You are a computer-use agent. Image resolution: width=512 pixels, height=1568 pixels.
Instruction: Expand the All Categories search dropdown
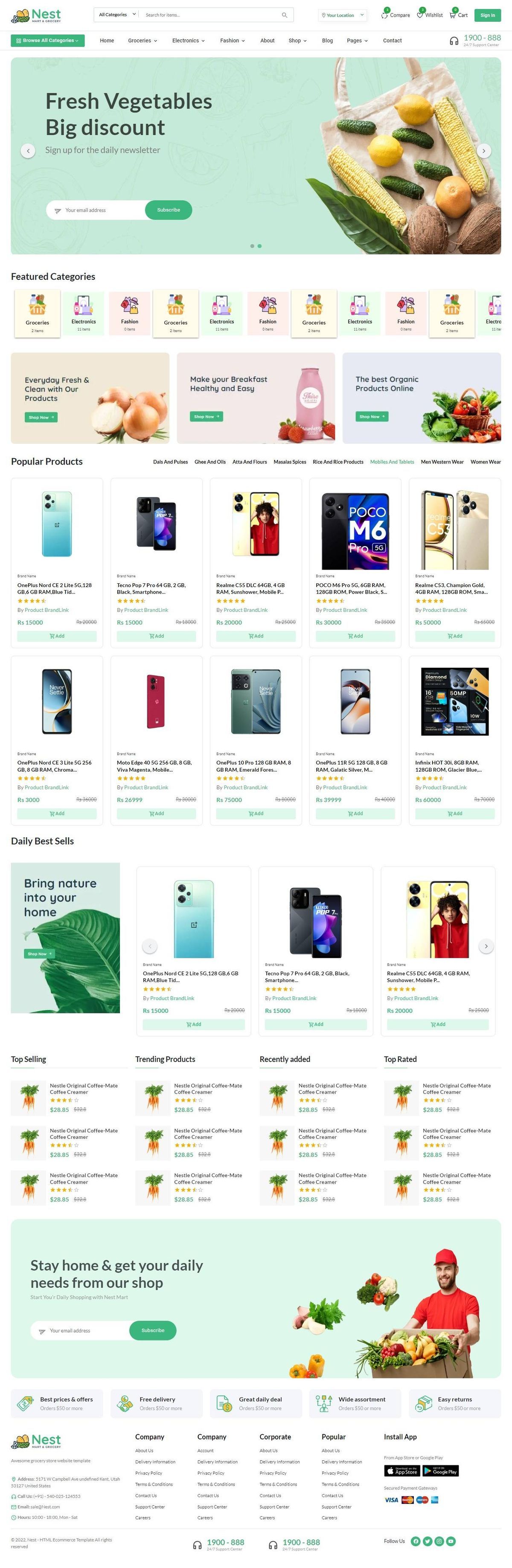click(117, 15)
